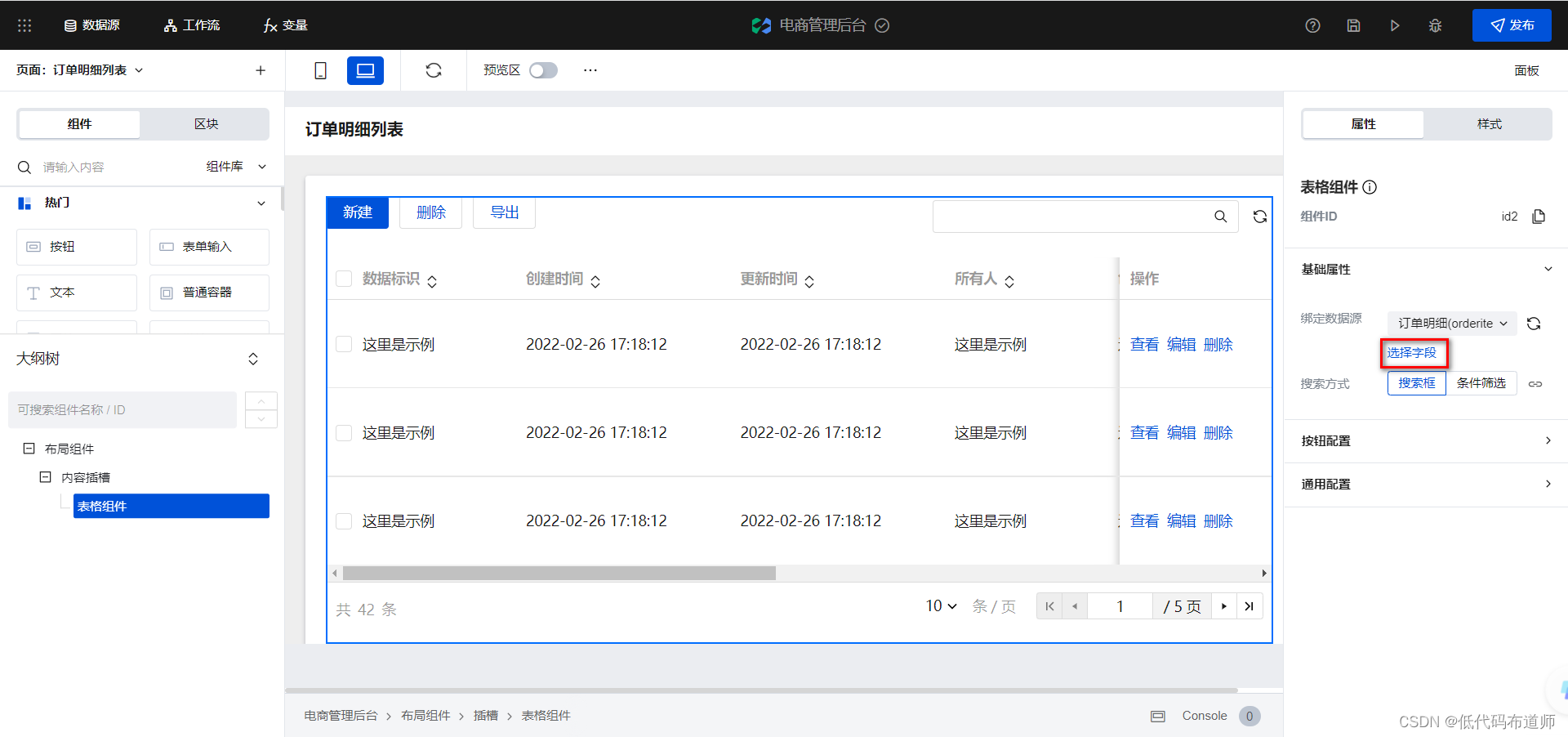Switch to the 组件 tab

(79, 124)
